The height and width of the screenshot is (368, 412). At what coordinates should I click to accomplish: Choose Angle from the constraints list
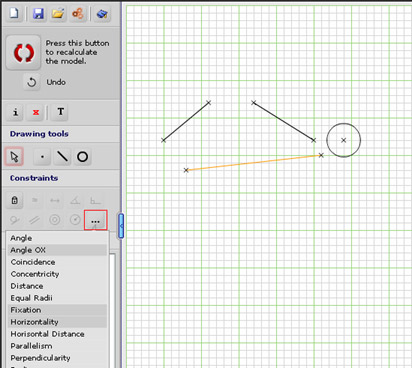pyautogui.click(x=57, y=238)
